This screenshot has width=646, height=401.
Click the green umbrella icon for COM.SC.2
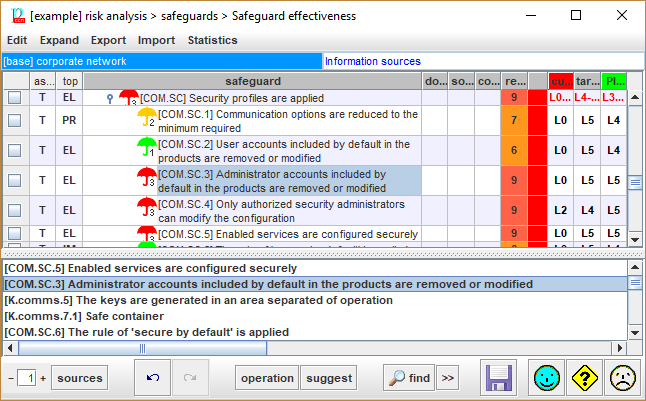click(x=146, y=149)
